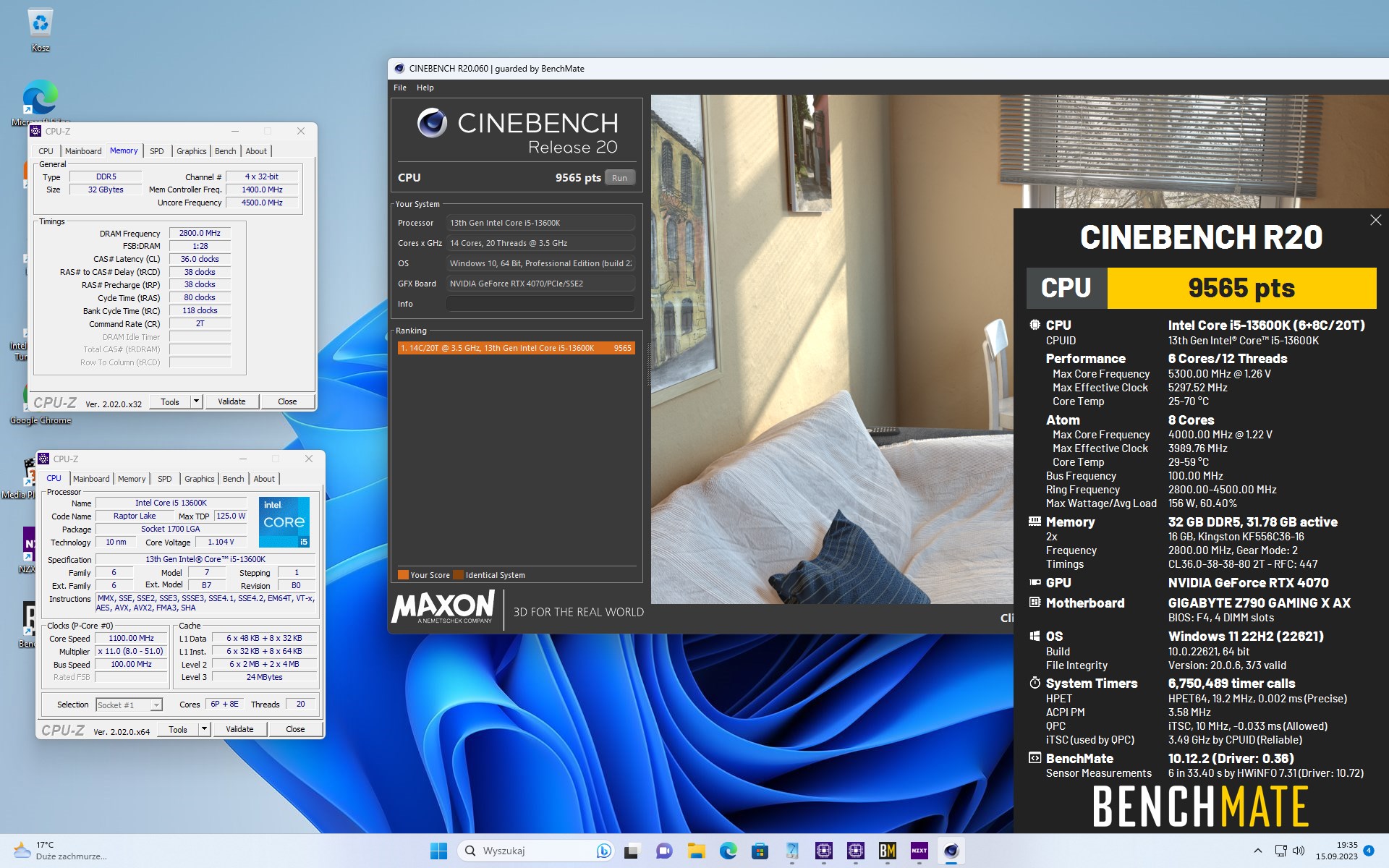
Task: Click the DRAM Frequency value 2800.0 MHz
Action: [x=200, y=233]
